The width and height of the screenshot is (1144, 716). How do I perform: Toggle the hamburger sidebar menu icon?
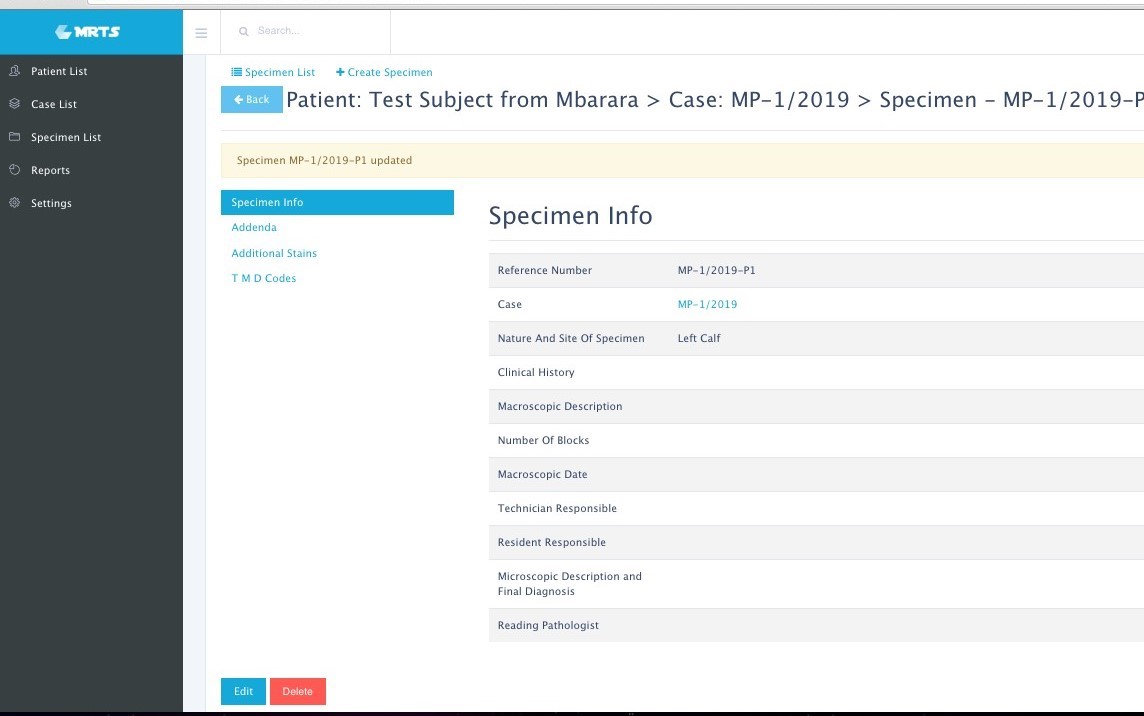201,33
